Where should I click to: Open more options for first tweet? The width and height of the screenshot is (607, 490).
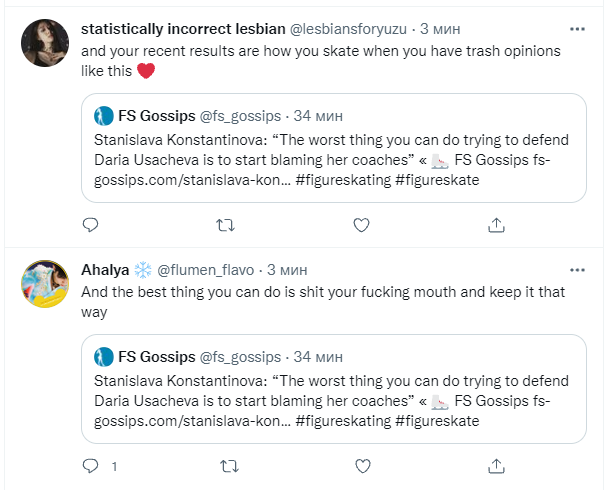tap(577, 29)
